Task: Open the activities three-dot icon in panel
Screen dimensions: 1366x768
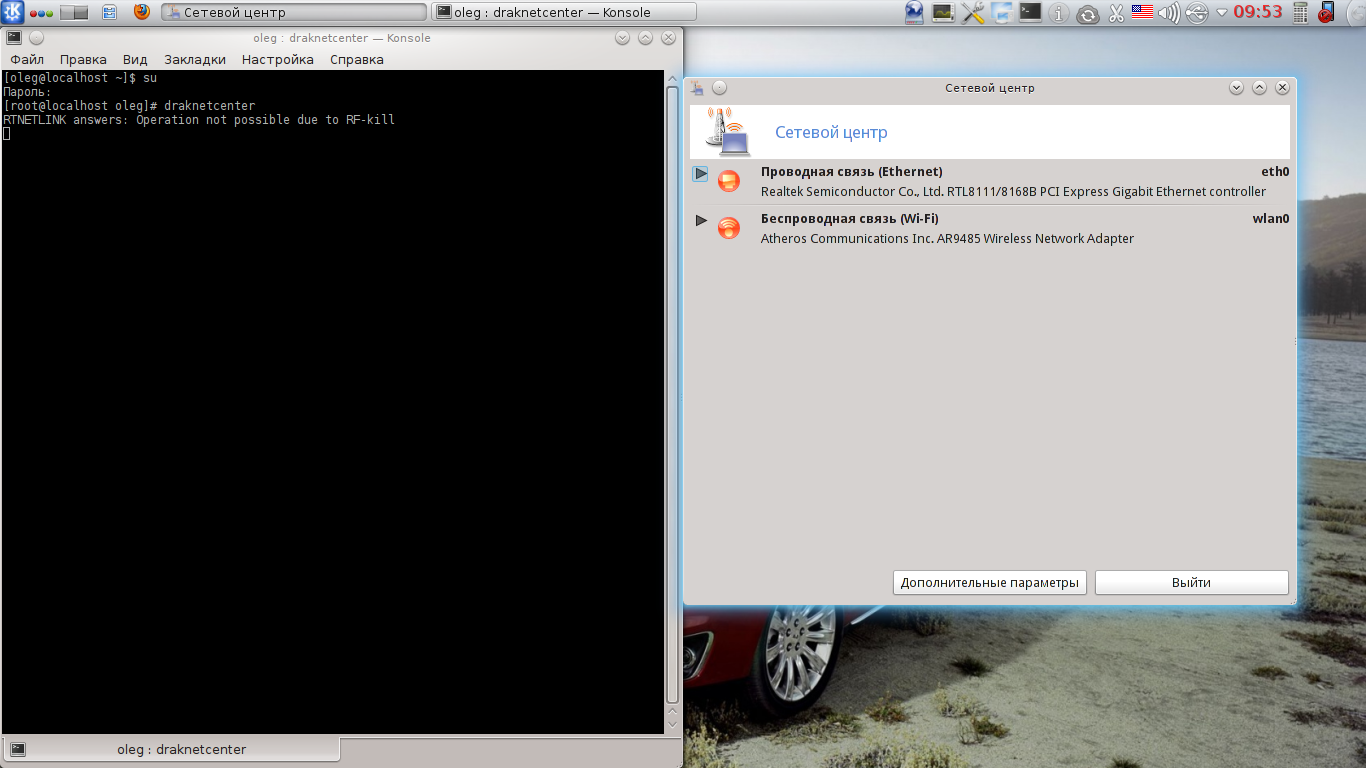Action: (41, 13)
